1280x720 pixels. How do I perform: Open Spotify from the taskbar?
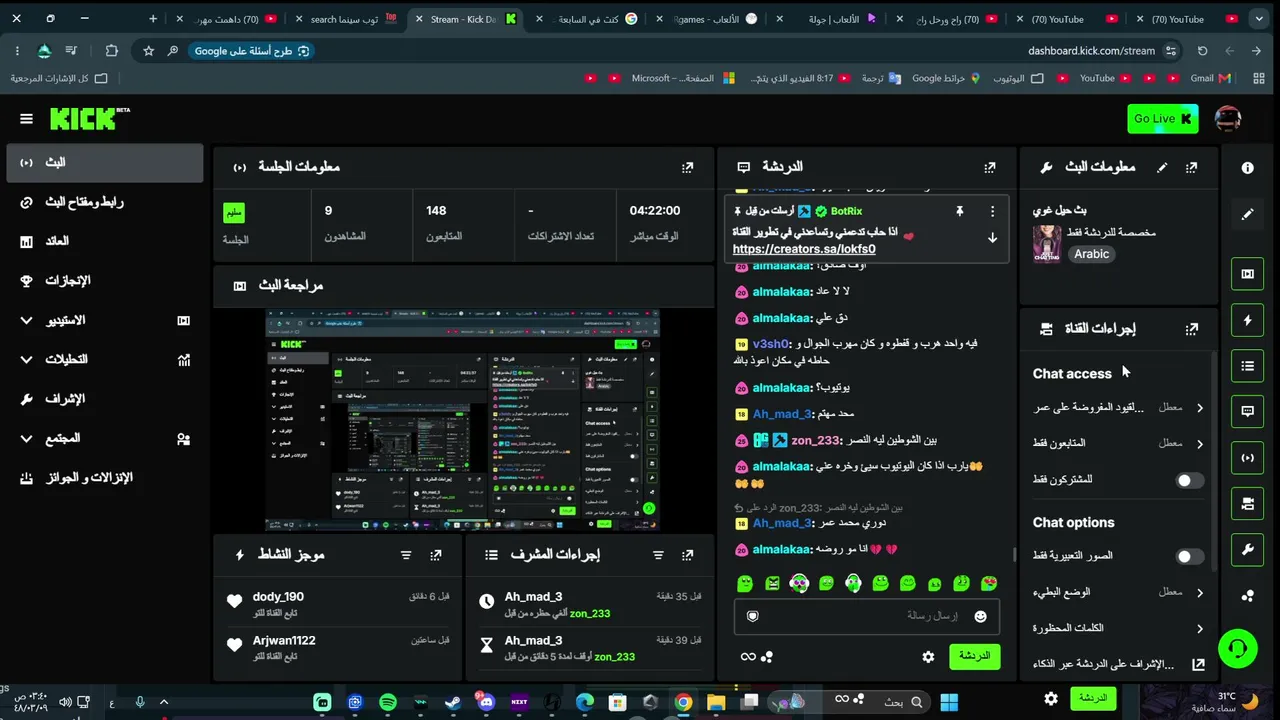(388, 702)
